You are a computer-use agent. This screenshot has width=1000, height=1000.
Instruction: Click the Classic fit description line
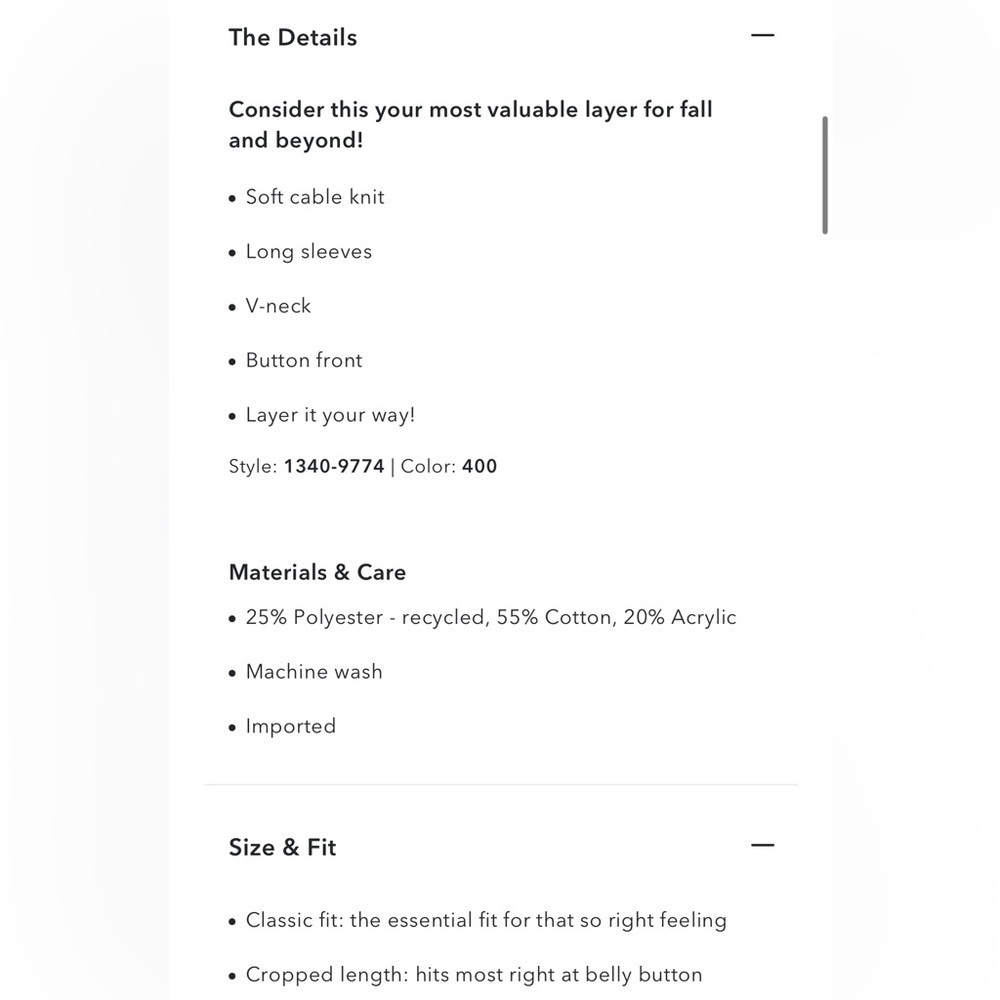pos(478,920)
